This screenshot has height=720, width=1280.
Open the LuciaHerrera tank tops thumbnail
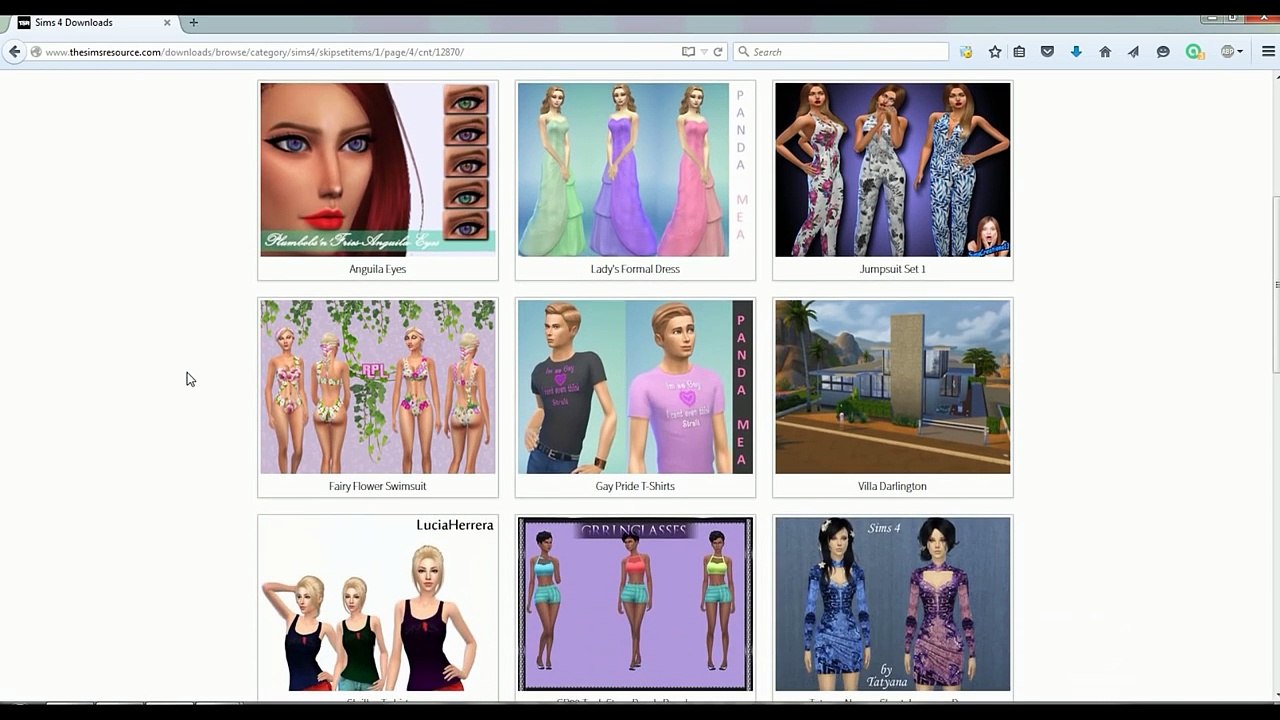click(378, 604)
